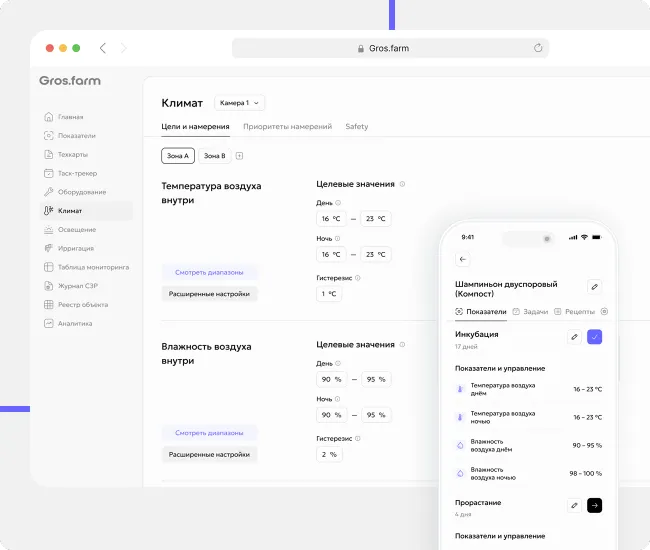The height and width of the screenshot is (550, 650).
Task: Expand the Камера 1 dropdown
Action: point(240,103)
